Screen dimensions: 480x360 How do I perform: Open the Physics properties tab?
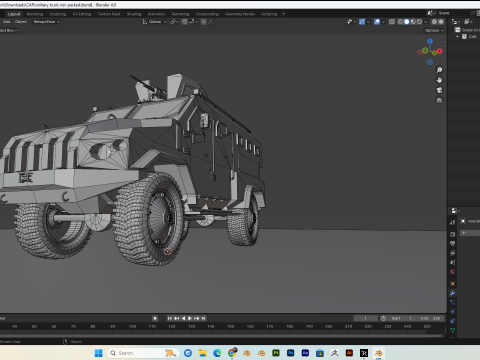tap(452, 311)
